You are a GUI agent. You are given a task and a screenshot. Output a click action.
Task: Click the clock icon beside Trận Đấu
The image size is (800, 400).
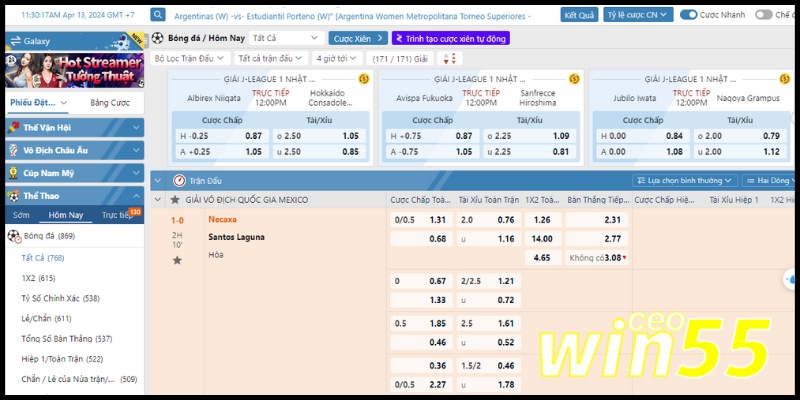(179, 180)
